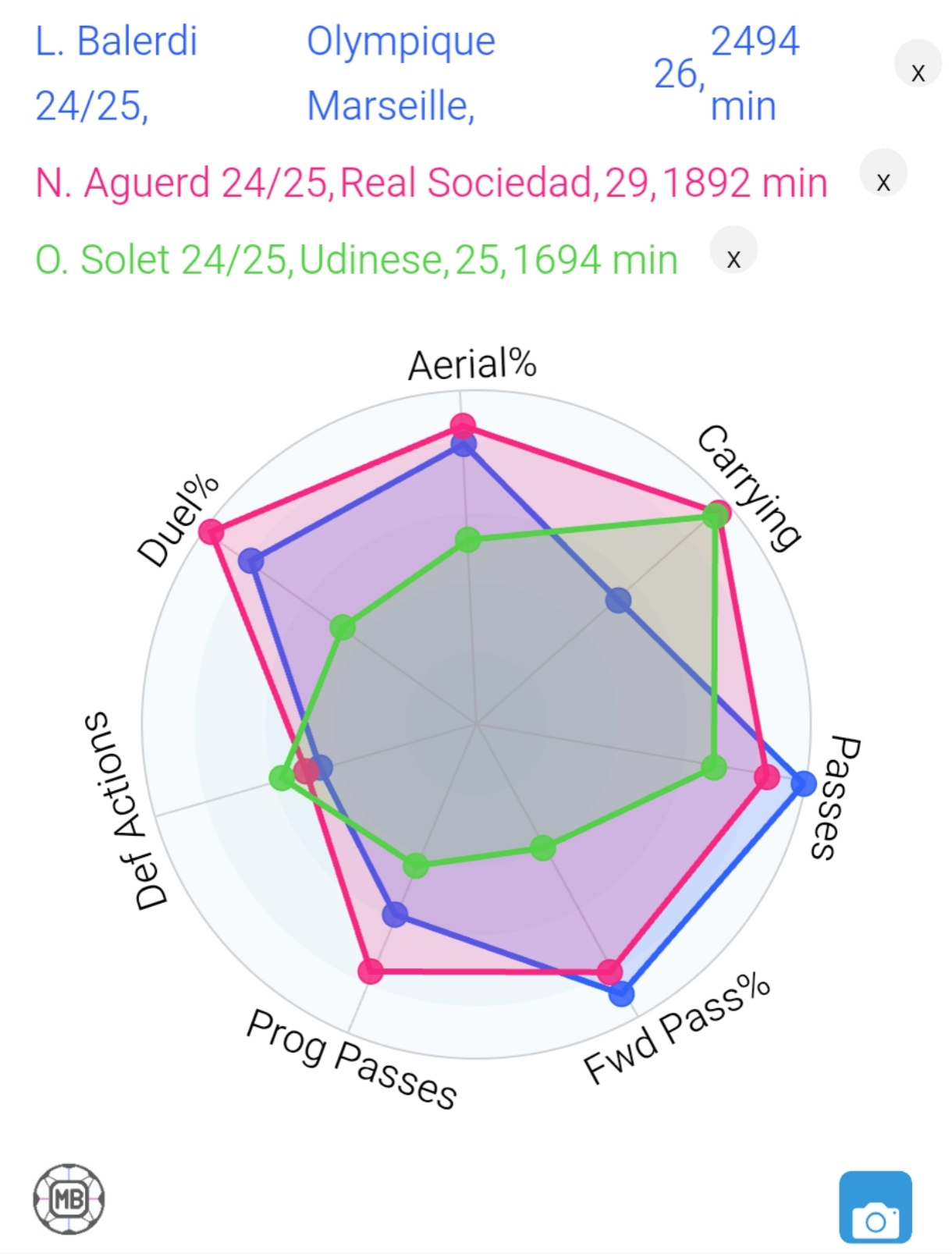Image resolution: width=952 pixels, height=1254 pixels.
Task: Click the MB football logo icon
Action: [x=69, y=1199]
